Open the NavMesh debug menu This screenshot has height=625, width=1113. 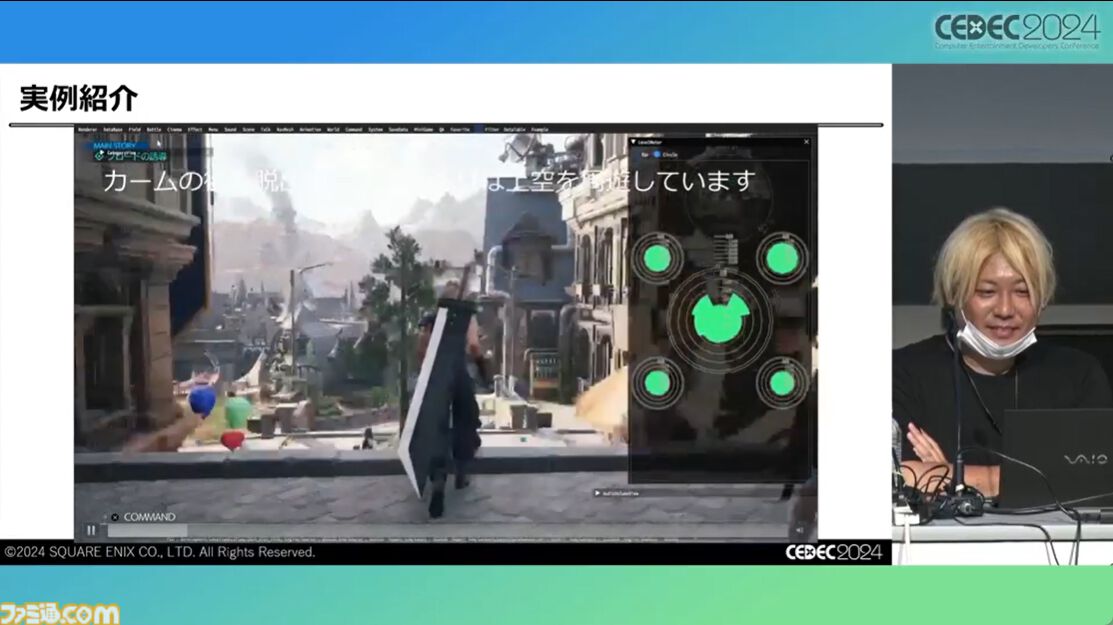click(x=285, y=130)
